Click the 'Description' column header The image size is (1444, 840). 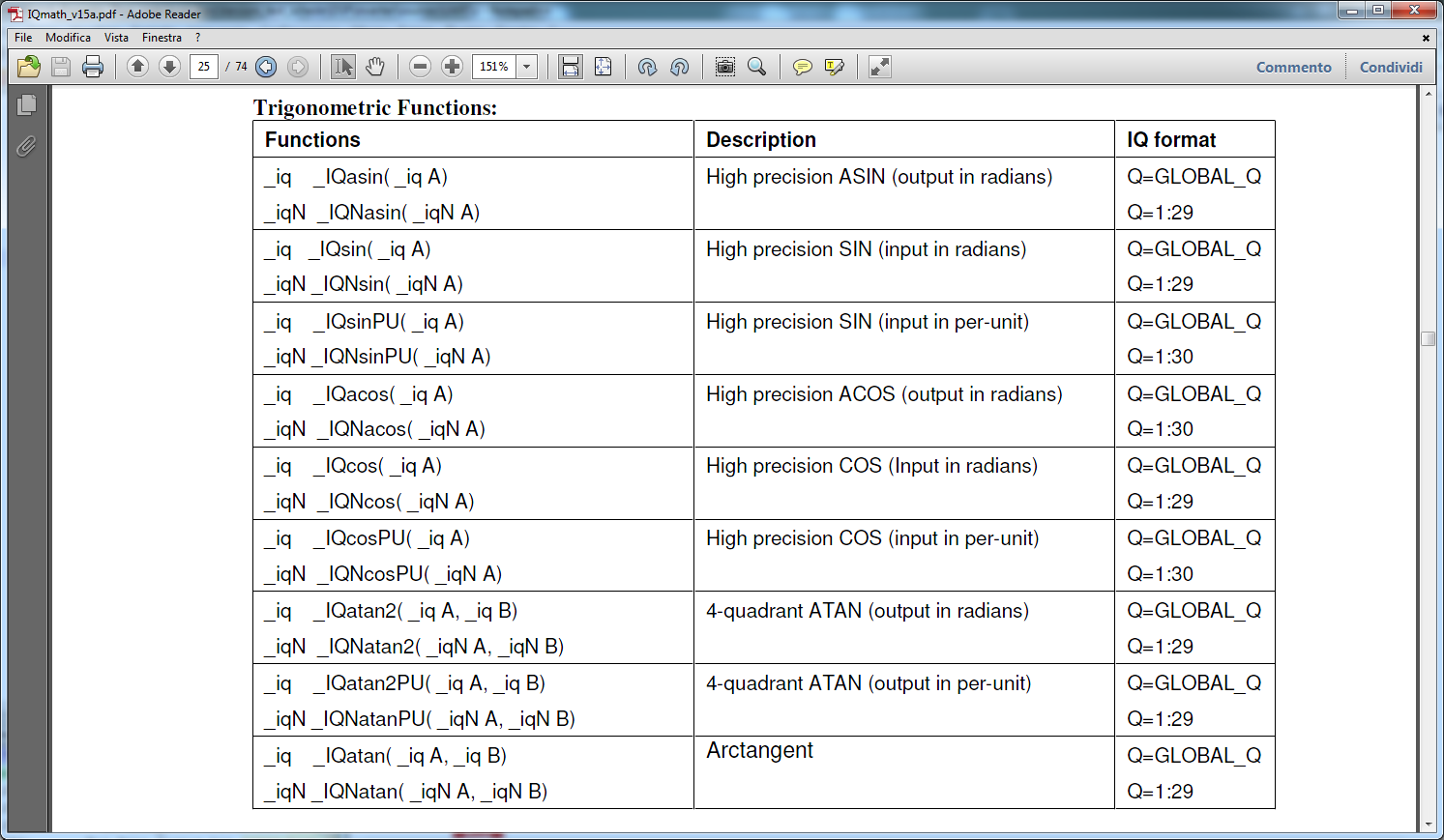coord(761,139)
